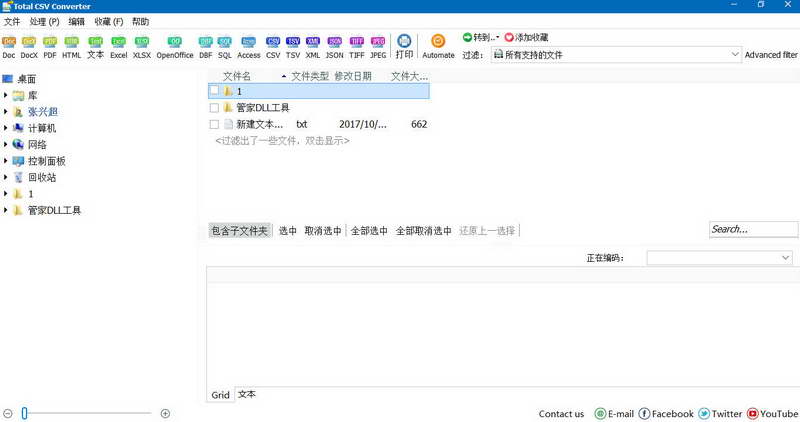Expand the 库 library tree node
The width and height of the screenshot is (800, 422).
click(x=5, y=95)
